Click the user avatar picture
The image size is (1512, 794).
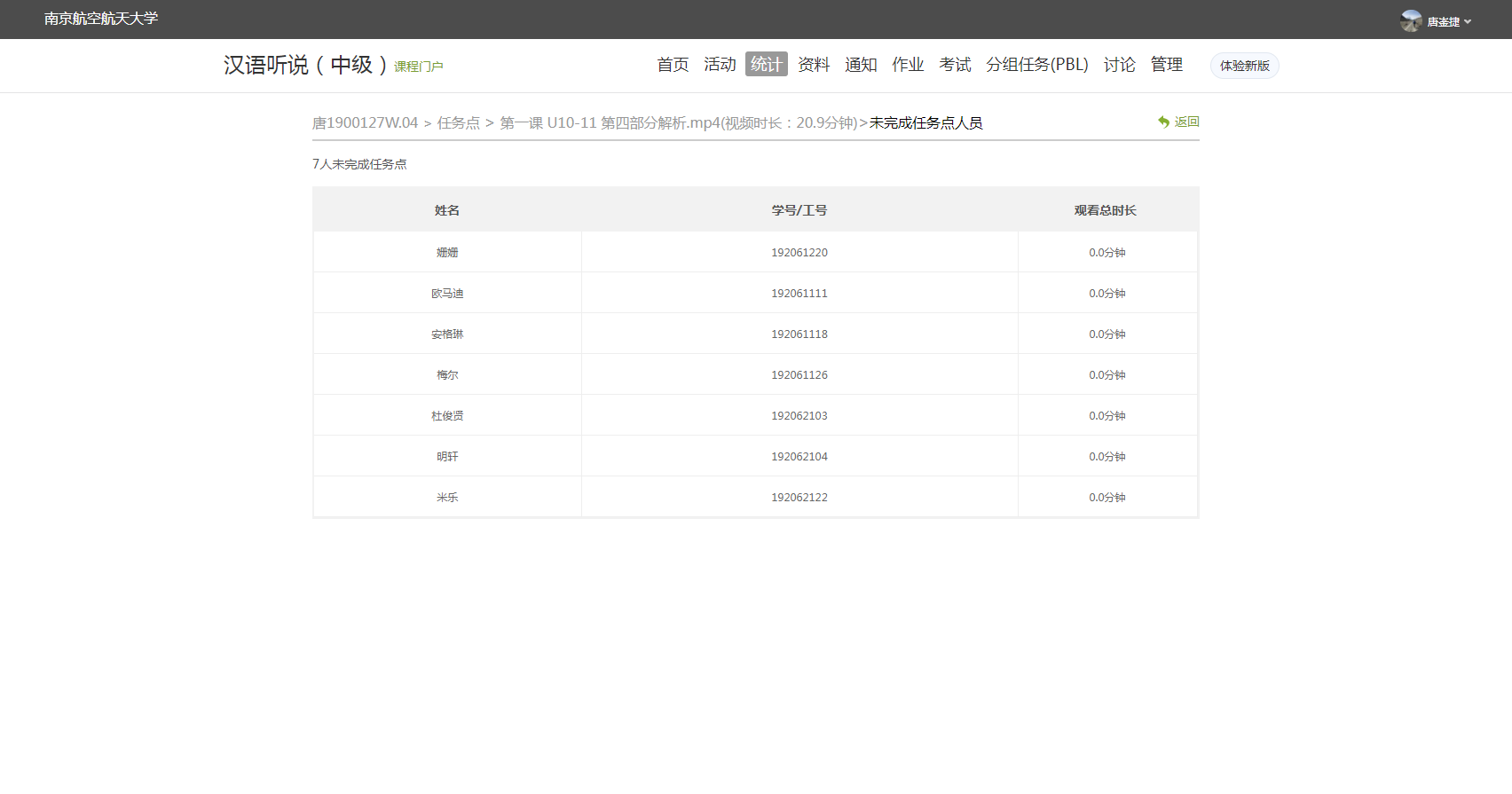pyautogui.click(x=1411, y=21)
